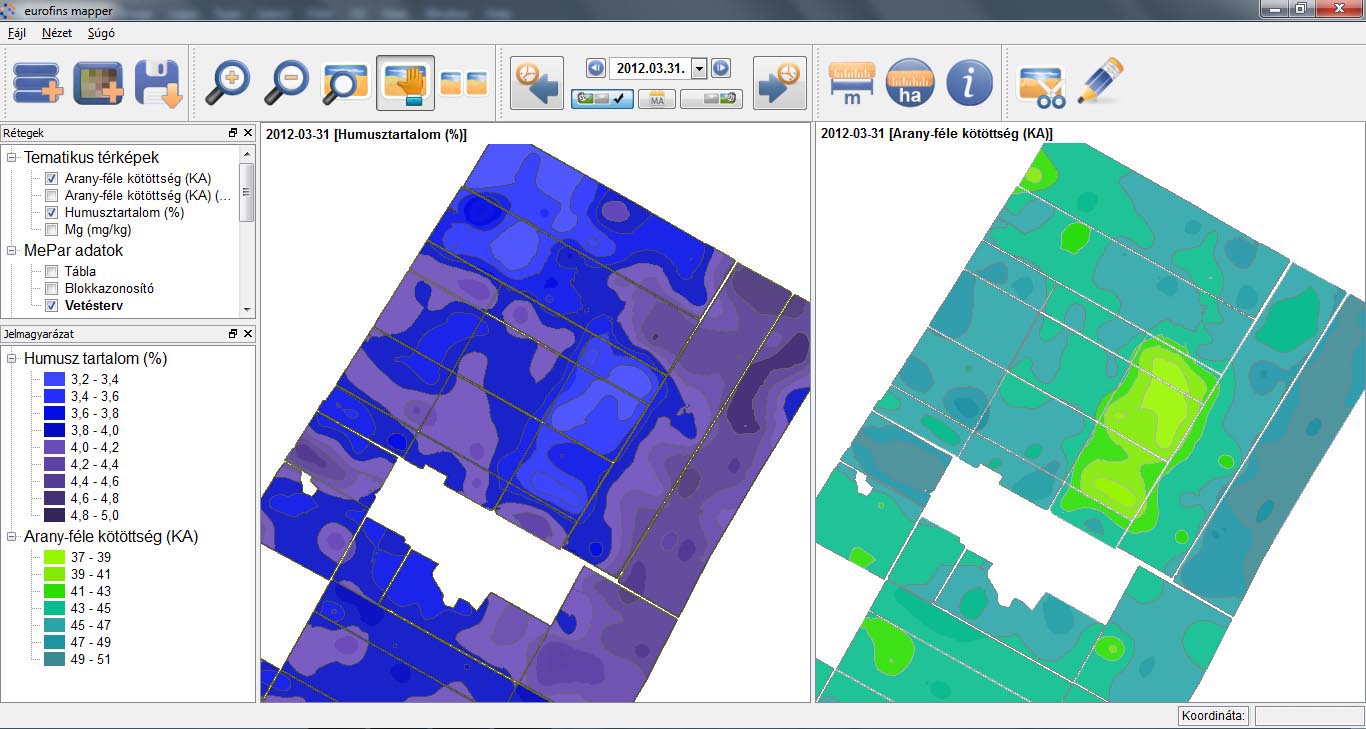
Task: Select the pencil edit tool
Action: pyautogui.click(x=1101, y=81)
